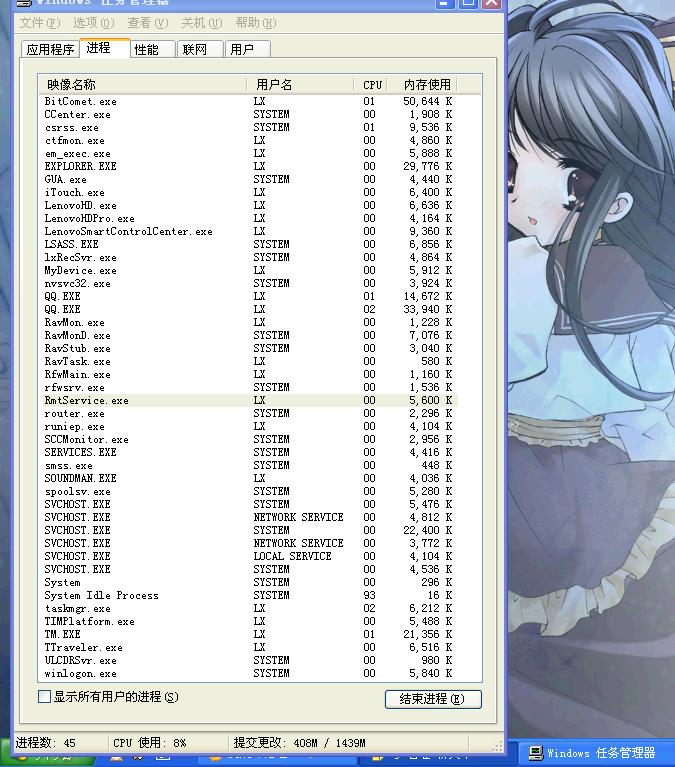Screen dimensions: 675x767
Task: Select the RfwMain.exe process
Action: point(248,374)
